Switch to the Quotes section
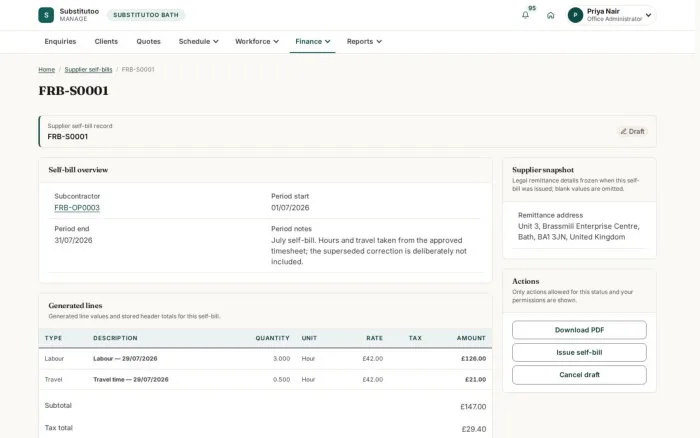Viewport: 700px width, 438px height. pos(148,42)
